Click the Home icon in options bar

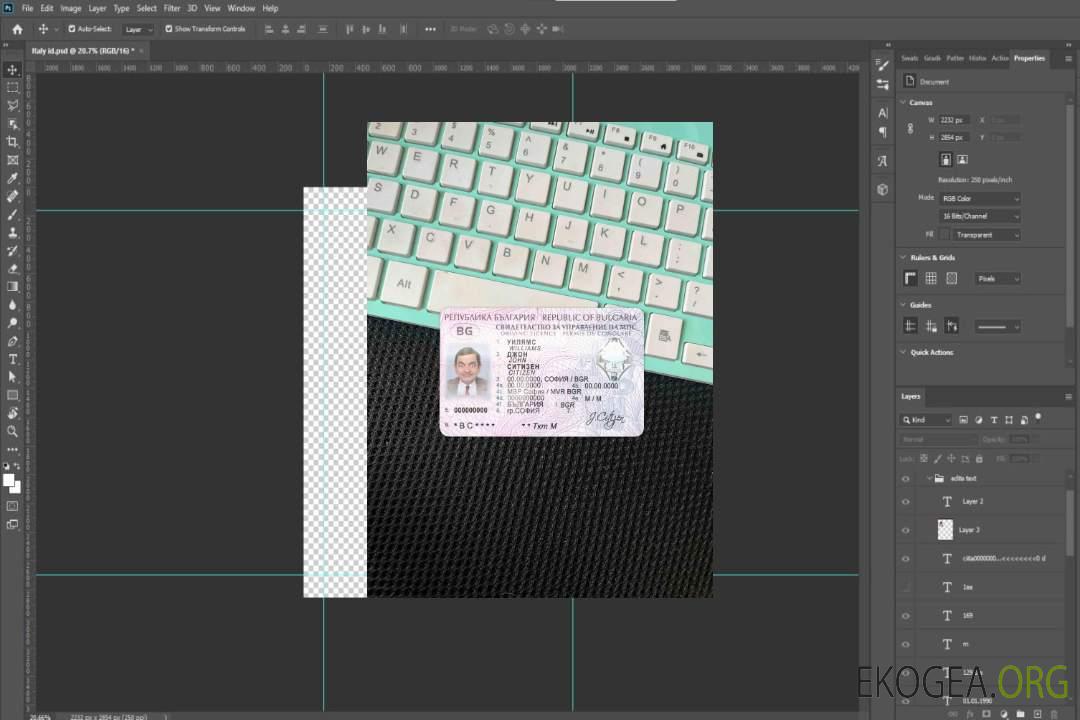(x=17, y=29)
